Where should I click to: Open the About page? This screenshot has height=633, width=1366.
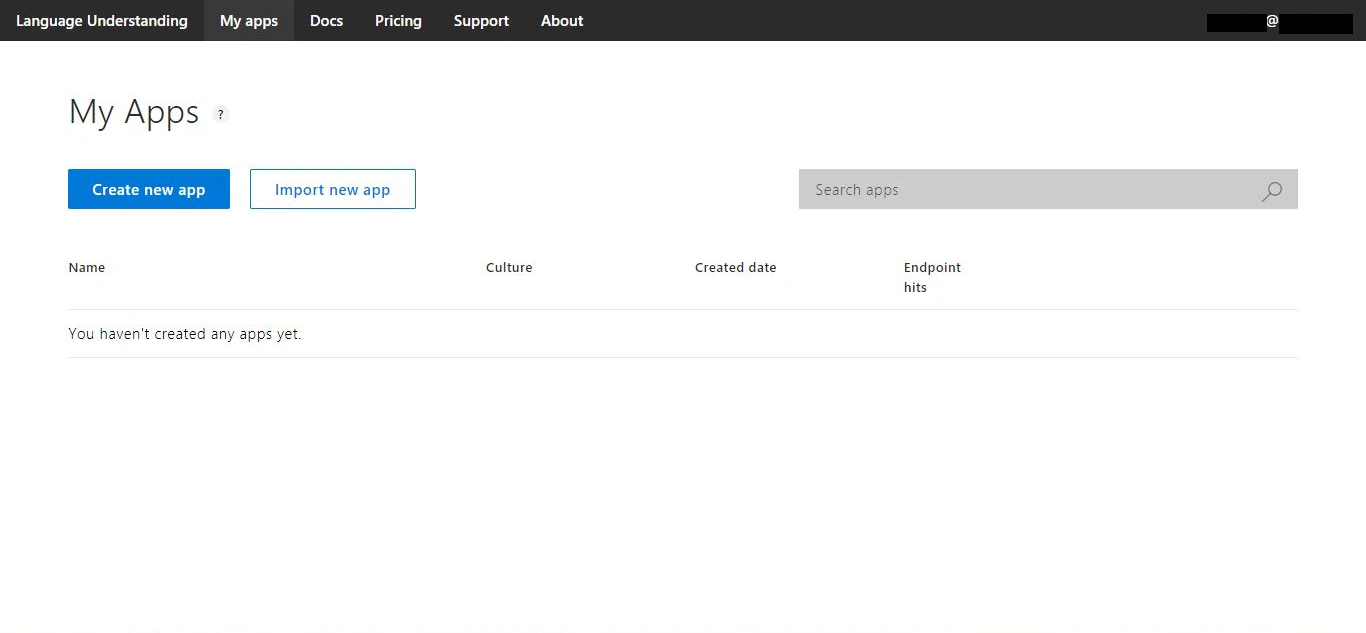click(x=562, y=20)
